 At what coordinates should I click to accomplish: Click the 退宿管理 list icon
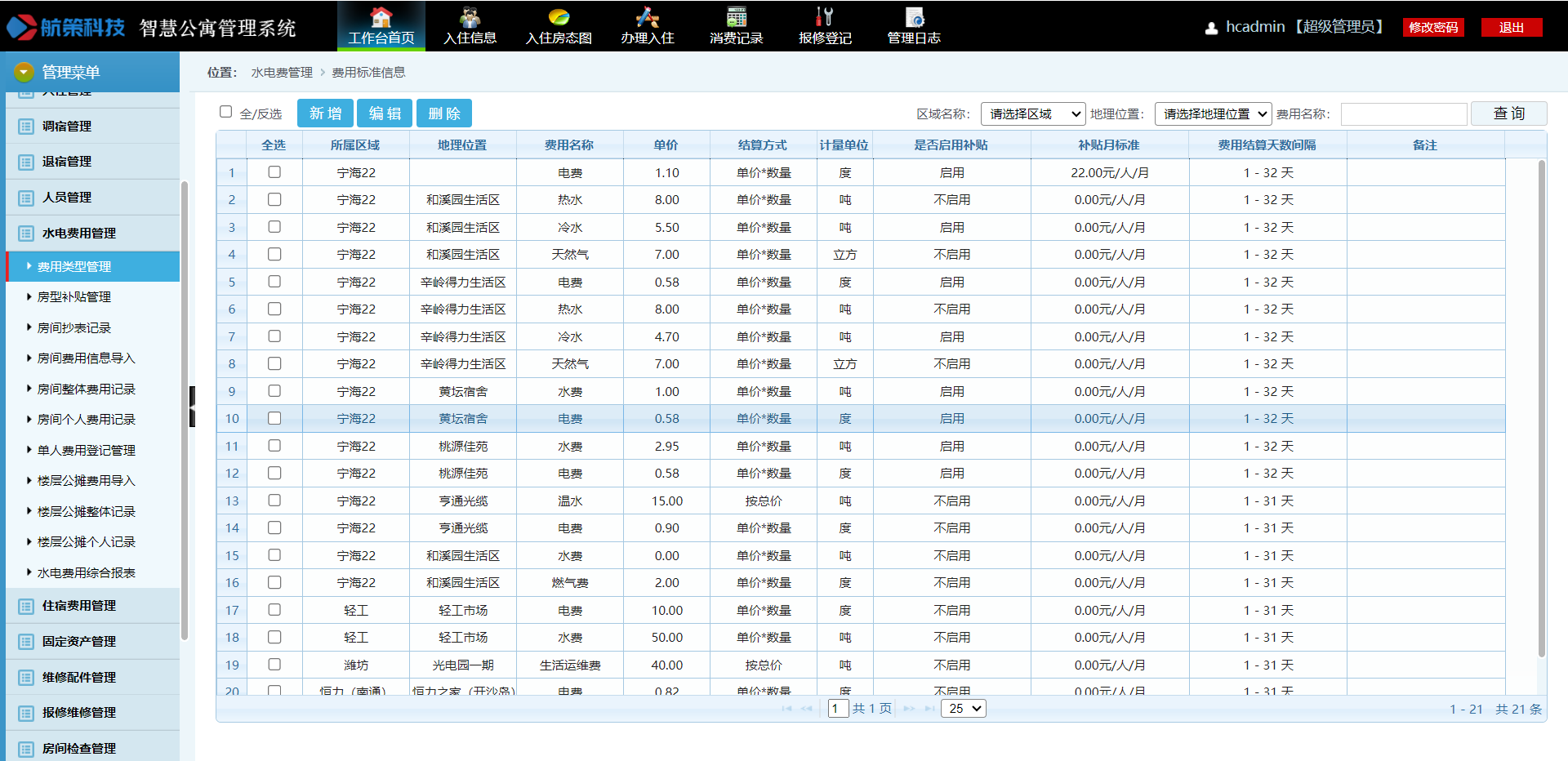[x=26, y=162]
